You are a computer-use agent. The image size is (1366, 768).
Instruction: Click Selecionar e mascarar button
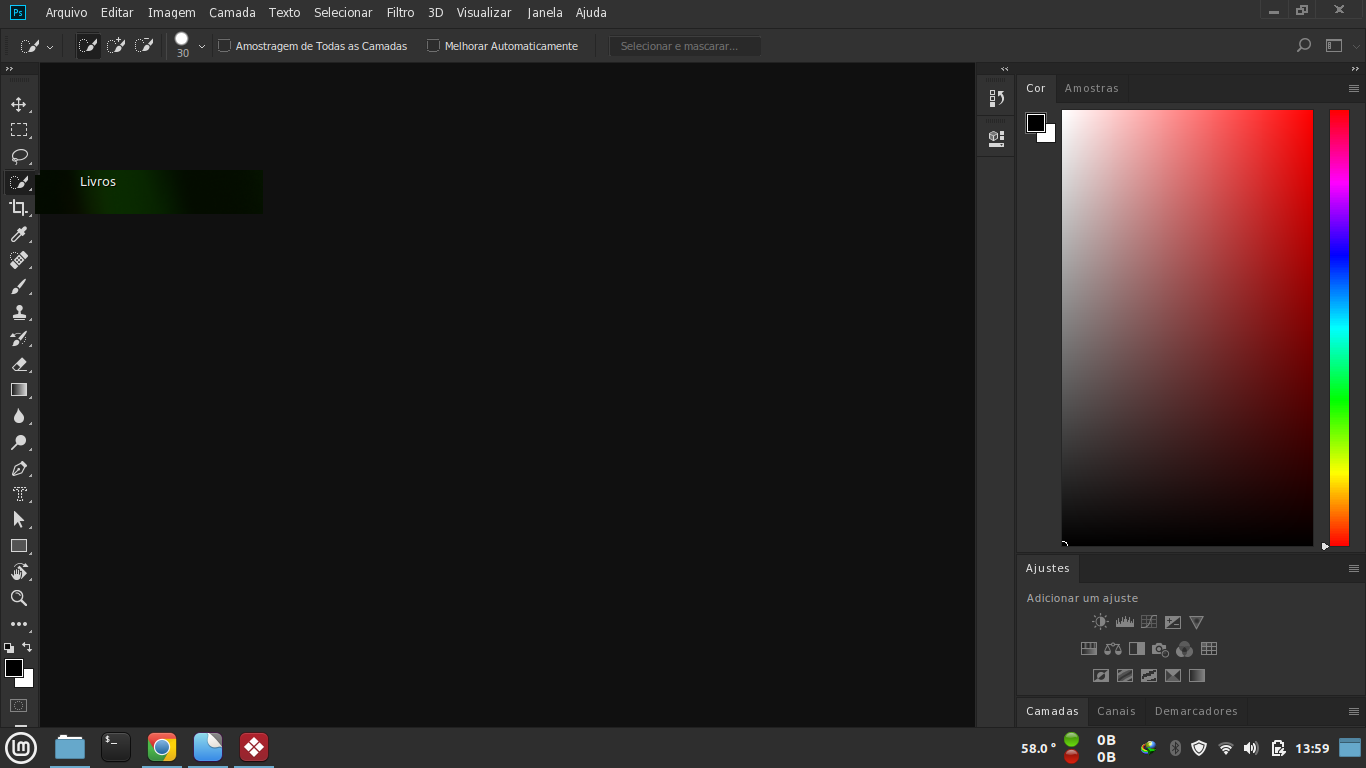point(685,46)
